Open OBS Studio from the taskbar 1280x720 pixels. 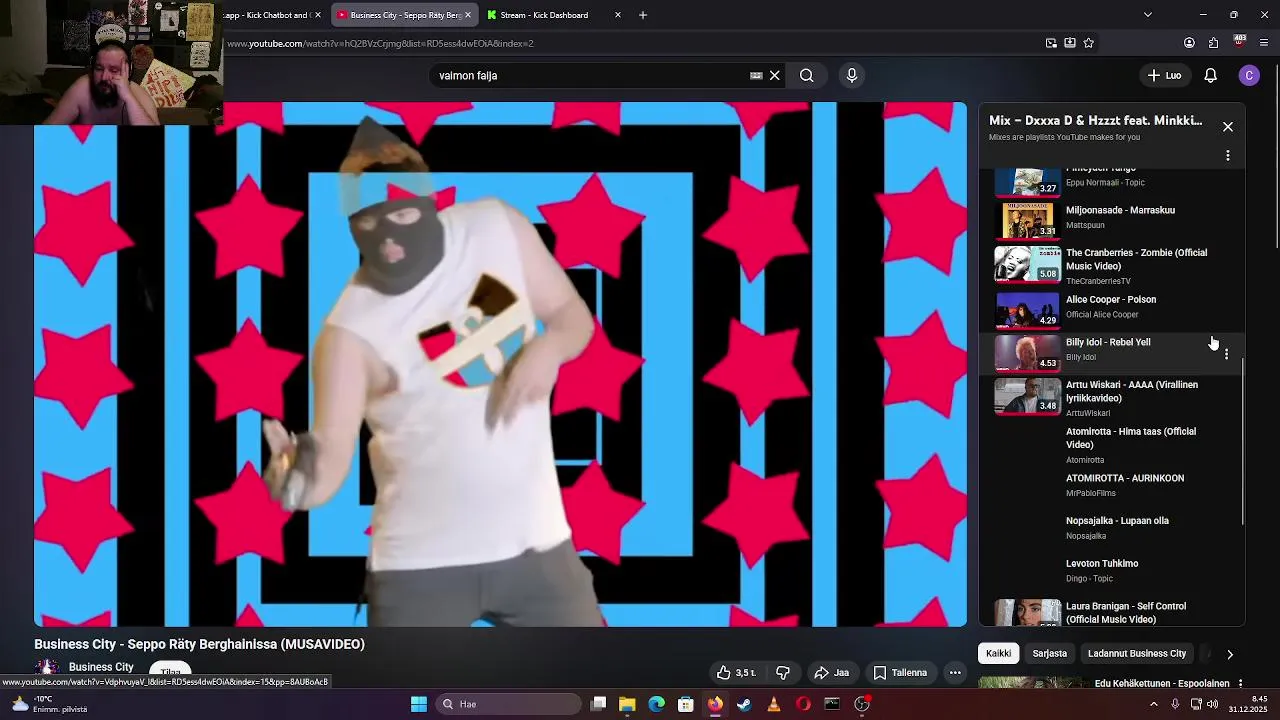click(862, 704)
